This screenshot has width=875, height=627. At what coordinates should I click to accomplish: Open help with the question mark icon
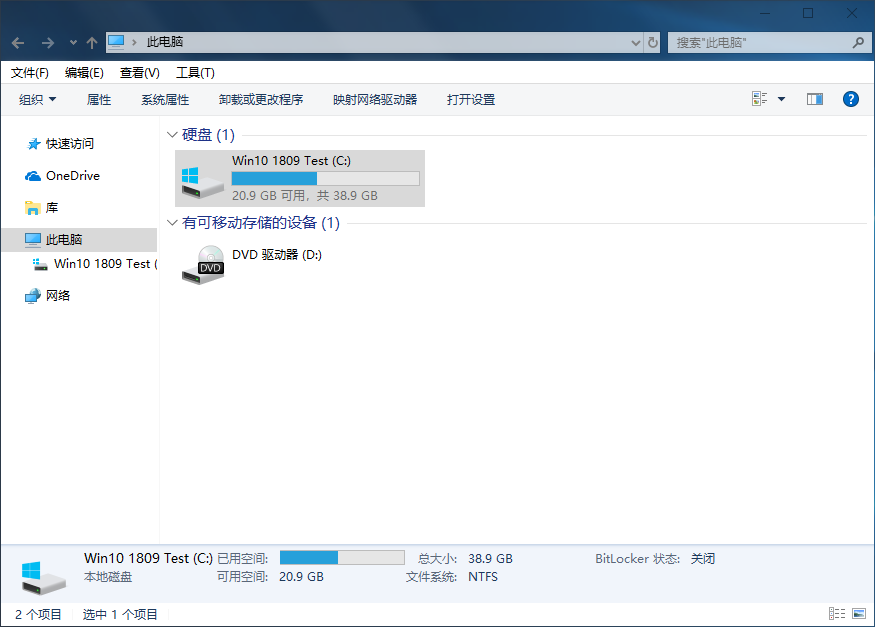[850, 99]
